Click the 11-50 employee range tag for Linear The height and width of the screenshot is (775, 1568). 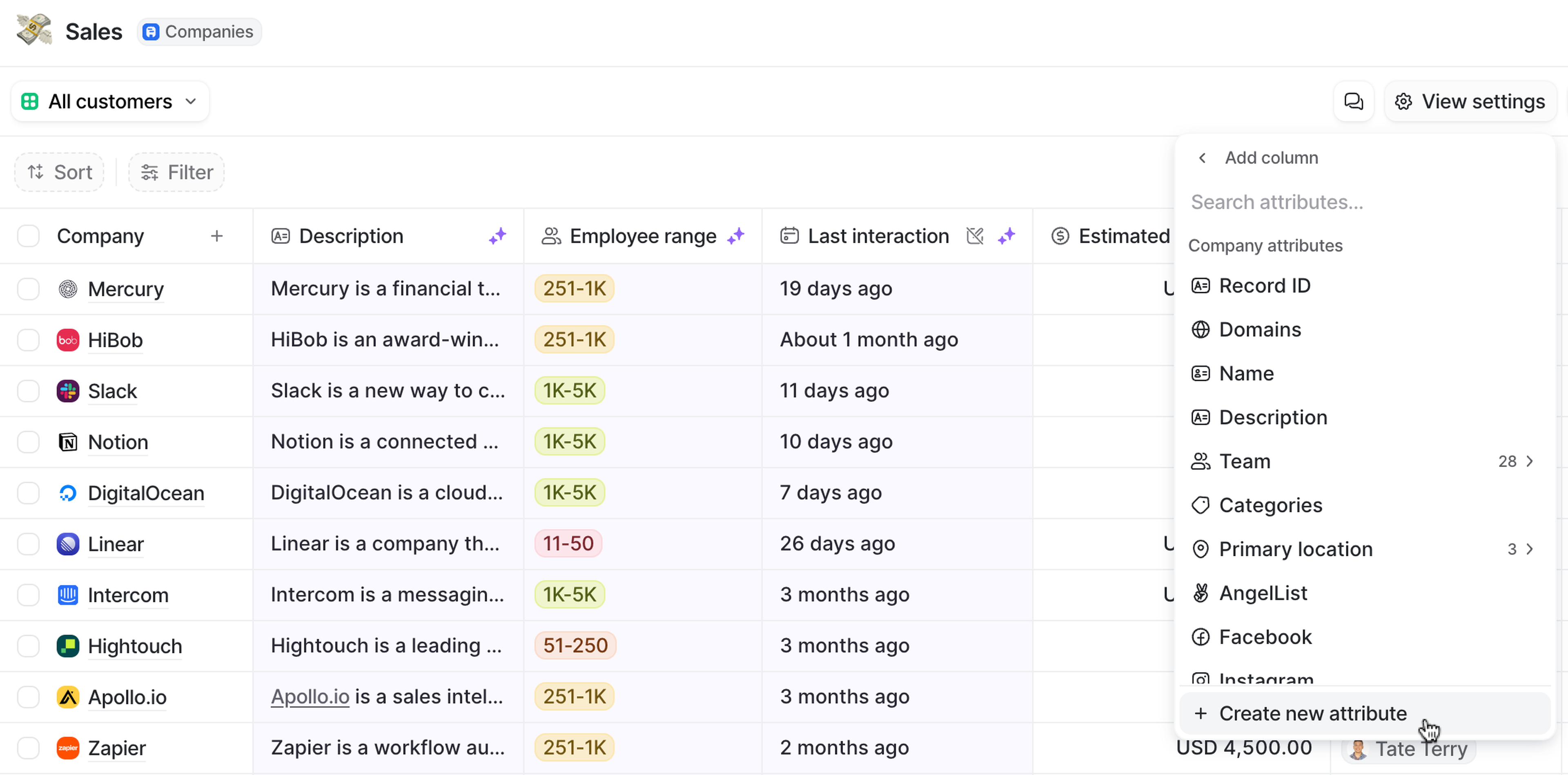[x=568, y=543]
